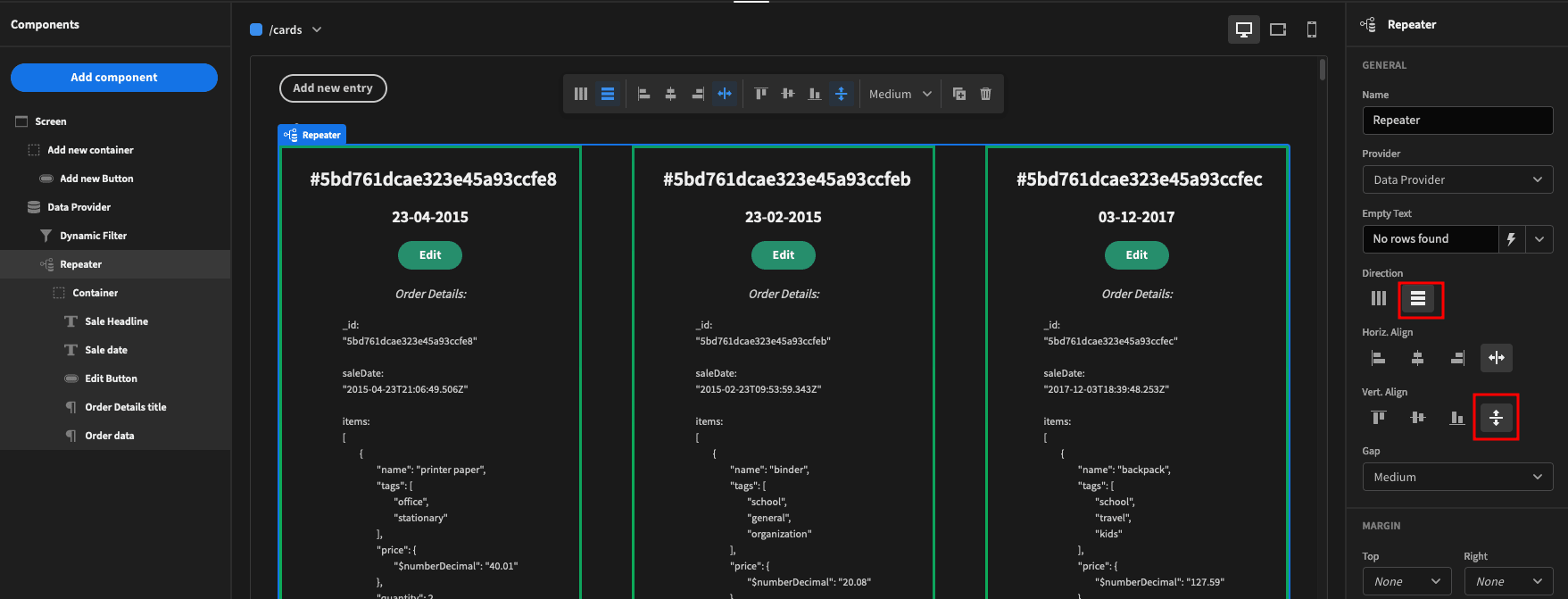The image size is (1568, 599).
Task: Select column direction in floating toolbar
Action: [581, 94]
